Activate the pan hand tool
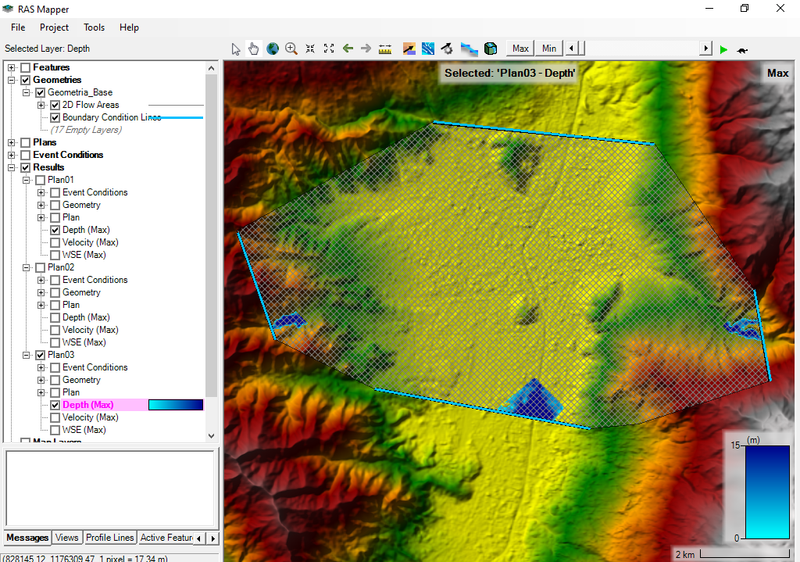The height and width of the screenshot is (562, 800). (254, 48)
